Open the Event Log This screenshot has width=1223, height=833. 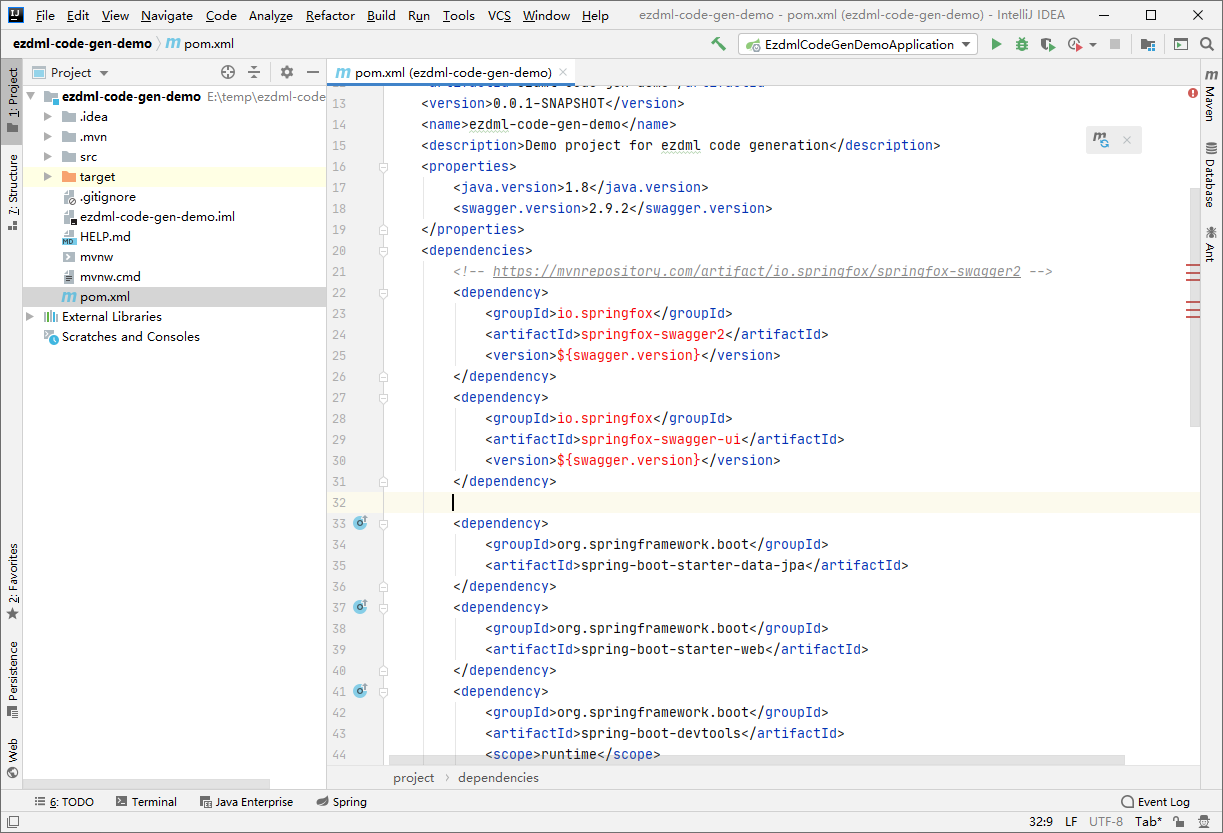click(x=1156, y=802)
